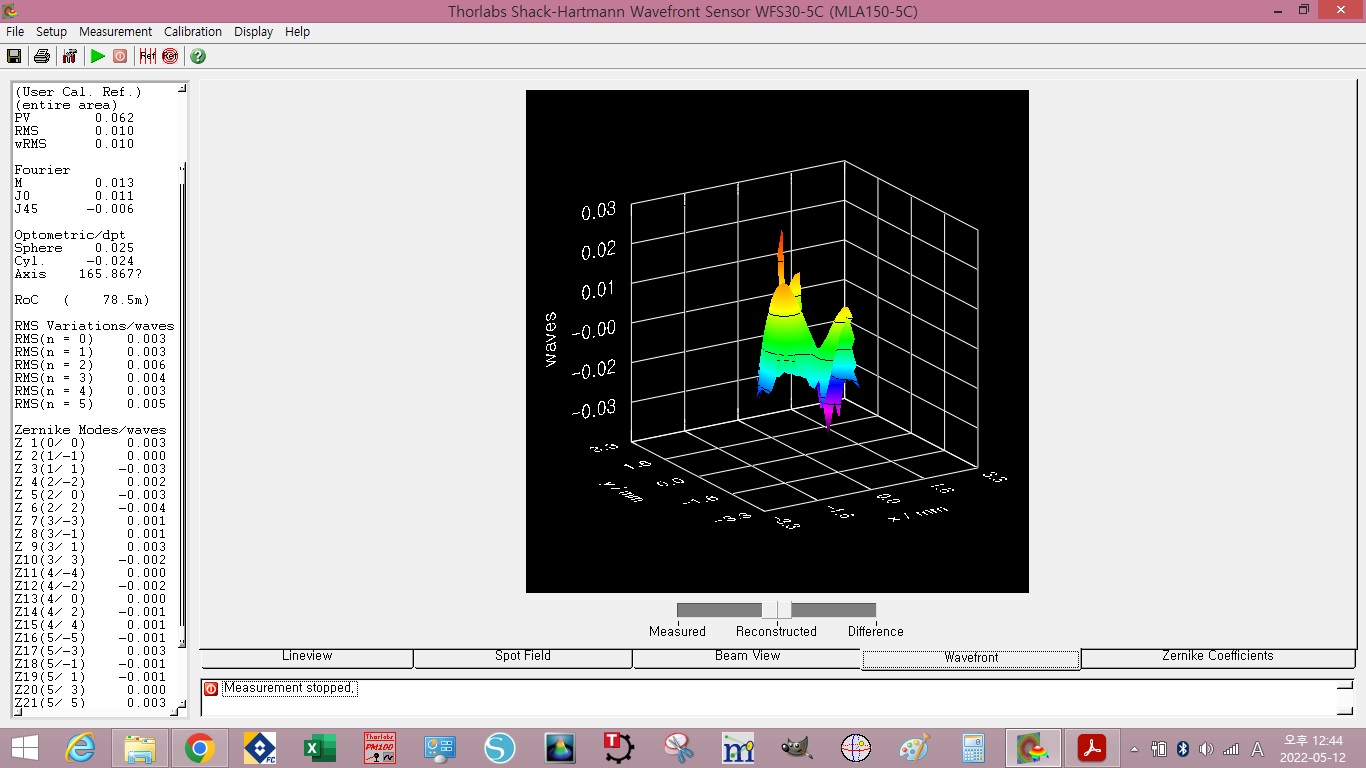Show hidden system tray icons arrow
The height and width of the screenshot is (768, 1366).
tap(1134, 749)
